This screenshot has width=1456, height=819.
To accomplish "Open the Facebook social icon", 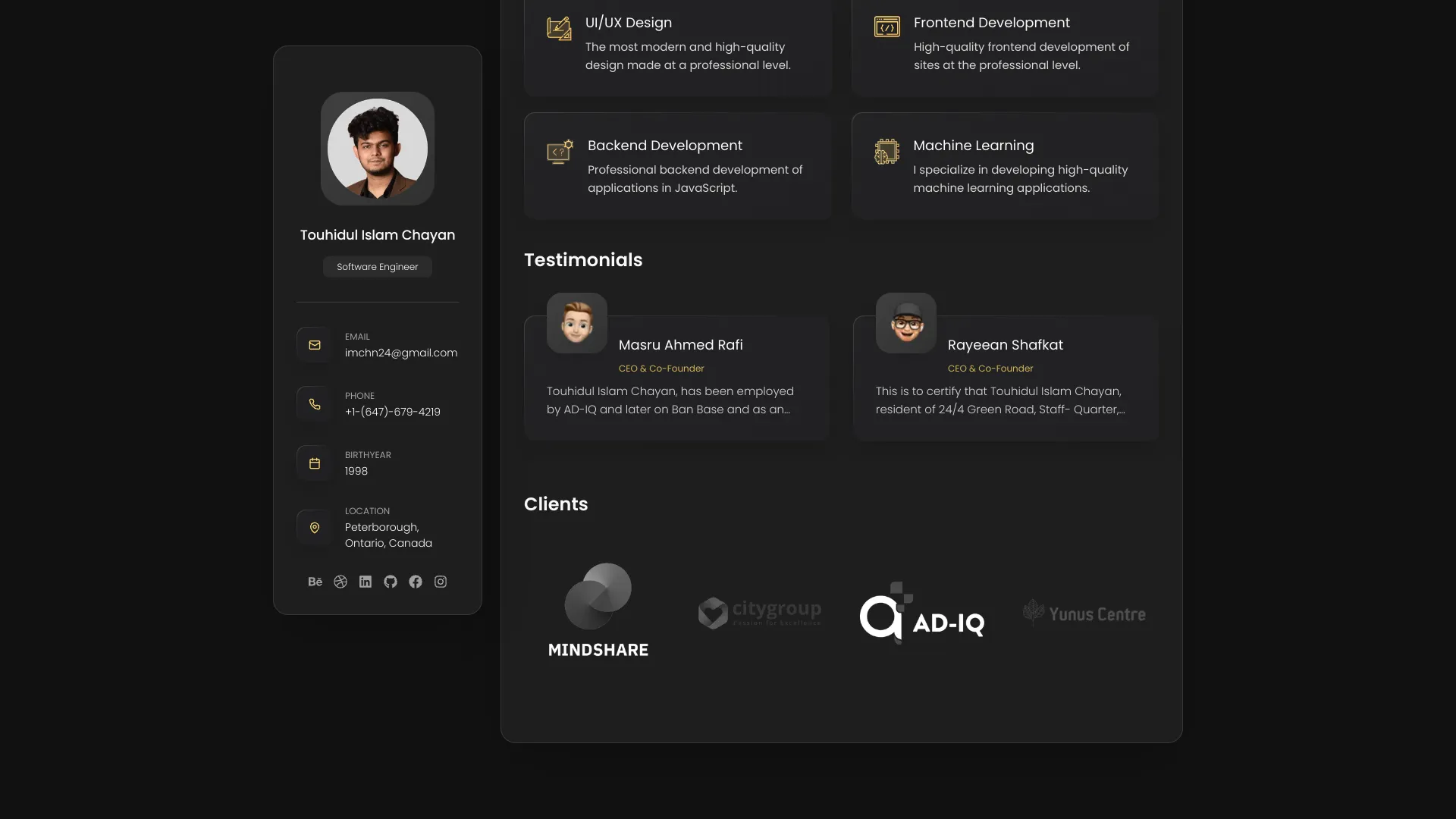I will (x=416, y=582).
